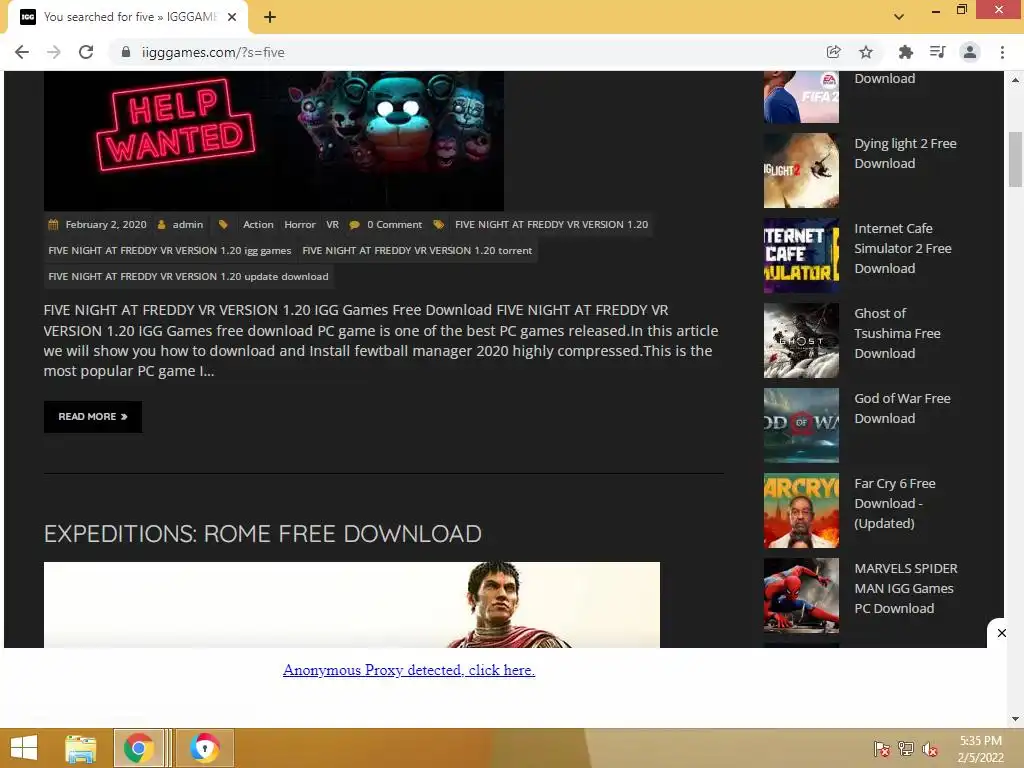Screen dimensions: 1024x768
Task: Go back to the previous page
Action: [x=22, y=52]
